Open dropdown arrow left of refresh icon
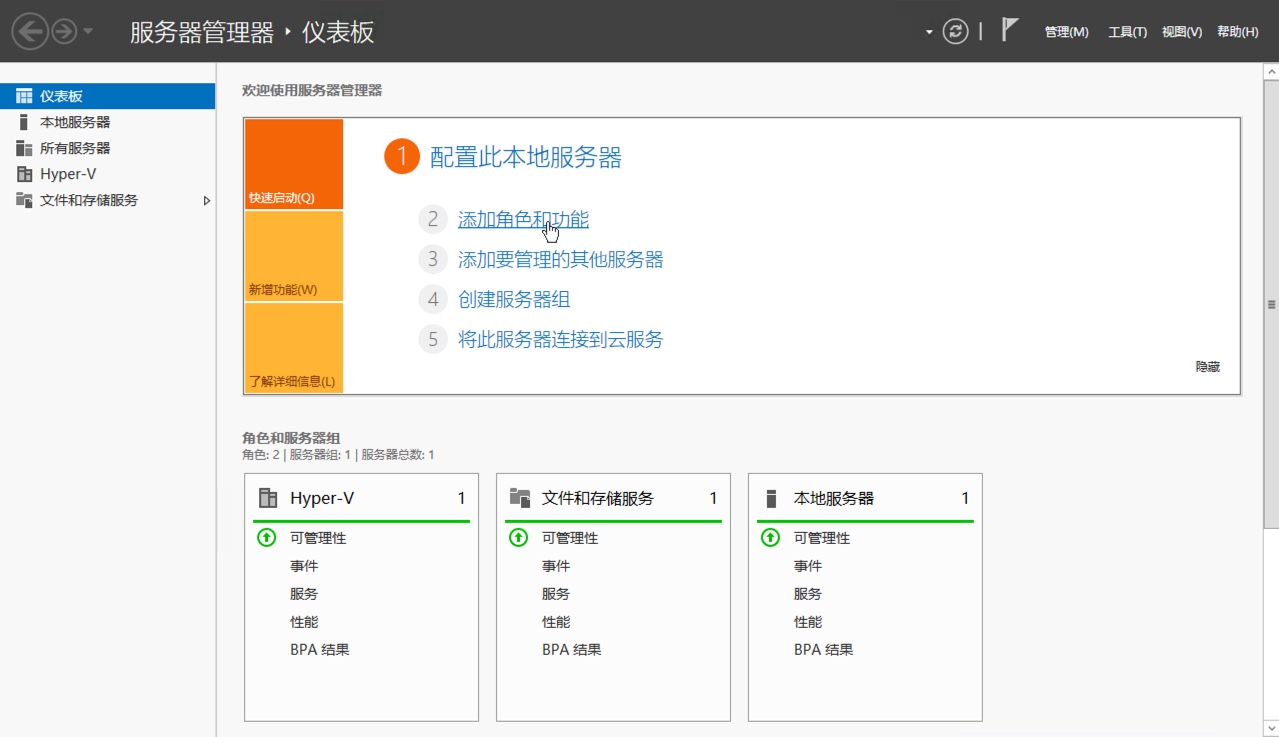Viewport: 1279px width, 737px height. coord(929,32)
